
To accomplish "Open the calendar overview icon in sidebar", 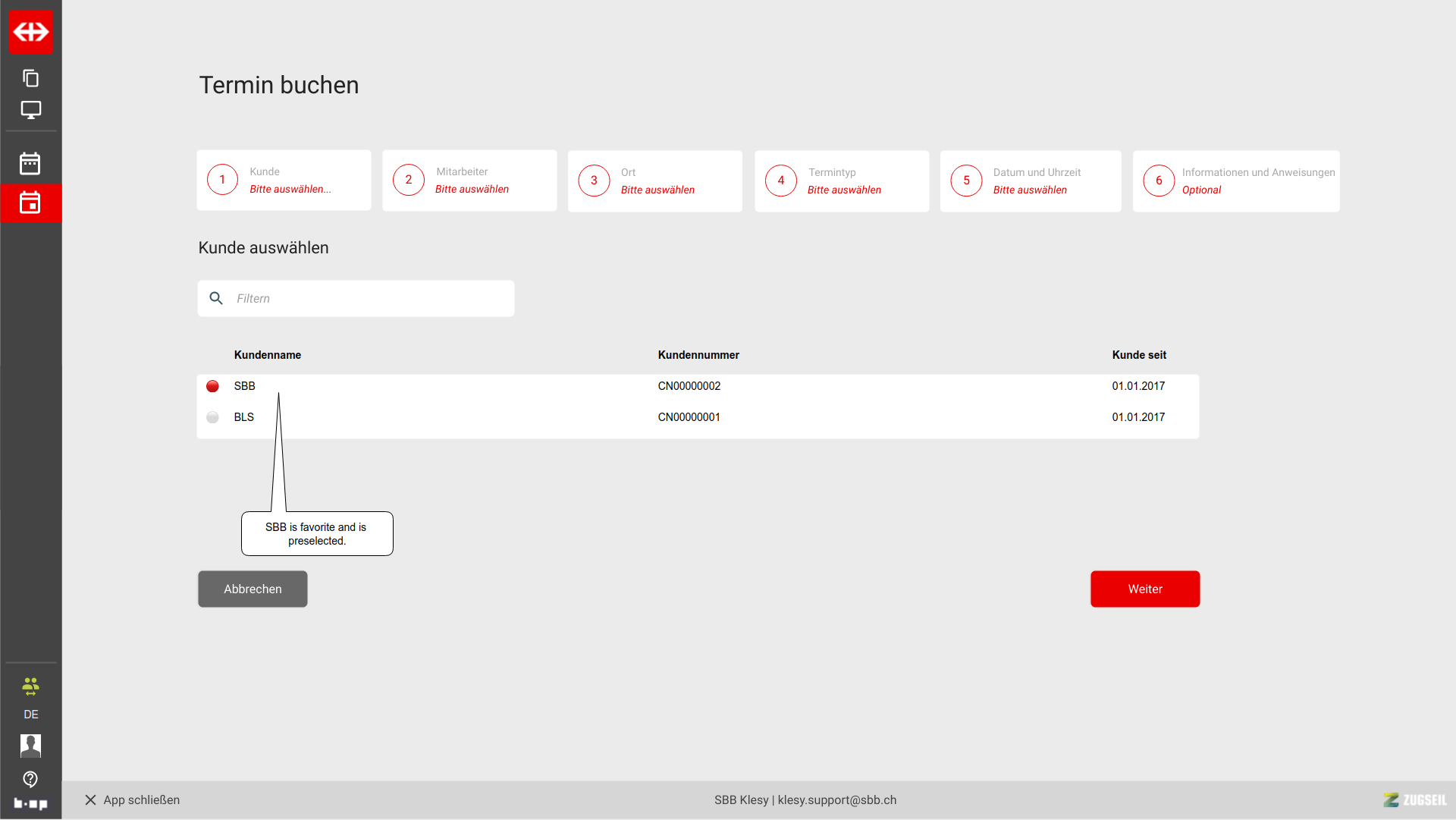I will click(x=30, y=164).
